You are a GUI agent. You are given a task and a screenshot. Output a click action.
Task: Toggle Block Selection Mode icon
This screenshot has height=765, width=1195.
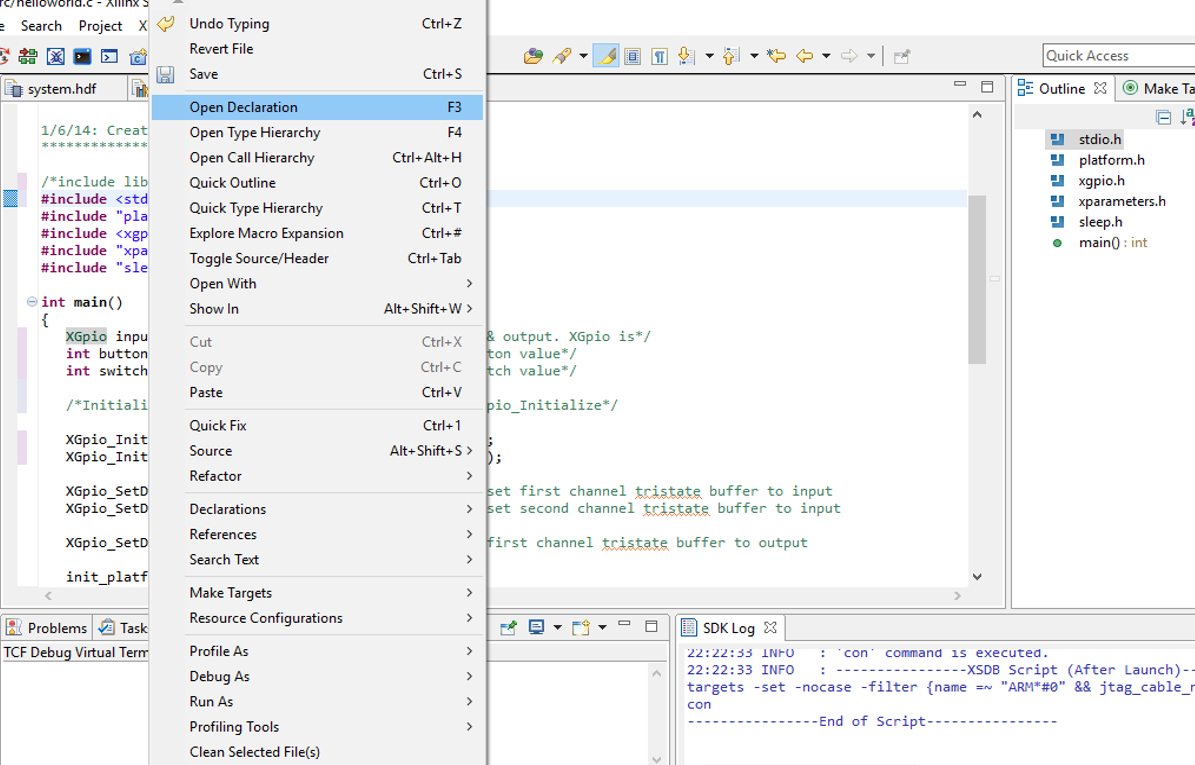click(x=632, y=56)
